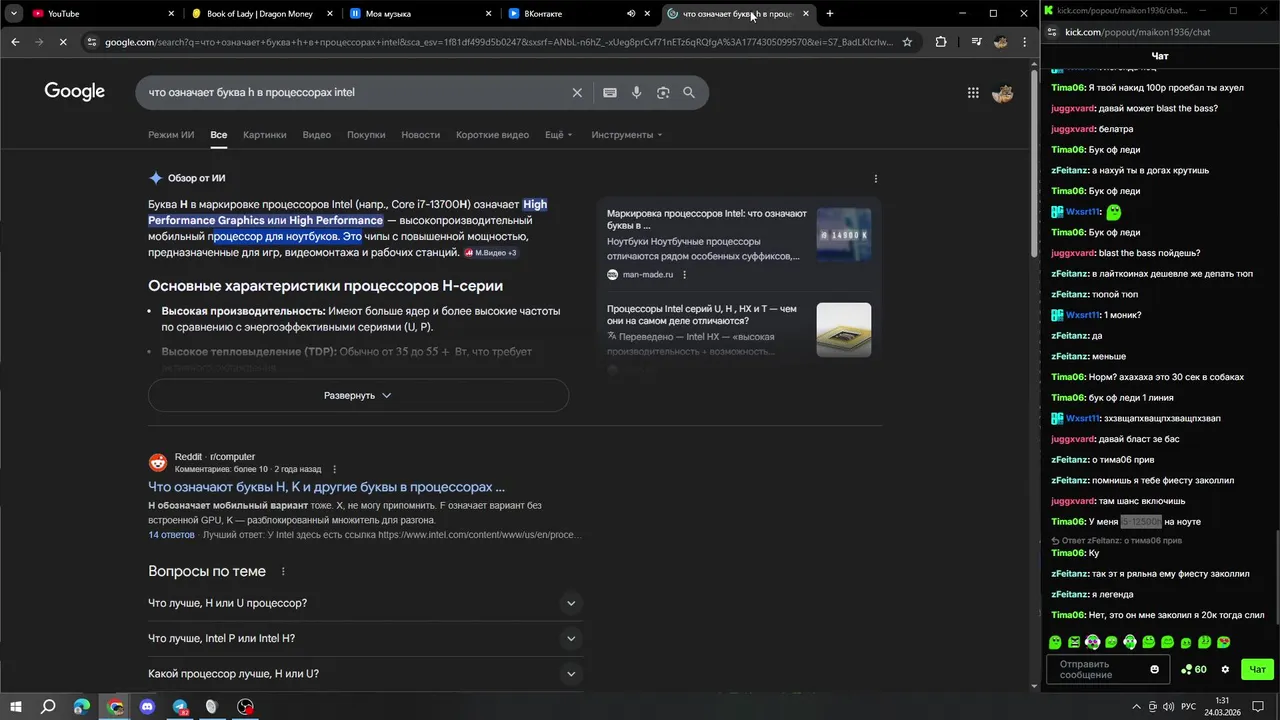Open the Google apps grid

(x=973, y=92)
